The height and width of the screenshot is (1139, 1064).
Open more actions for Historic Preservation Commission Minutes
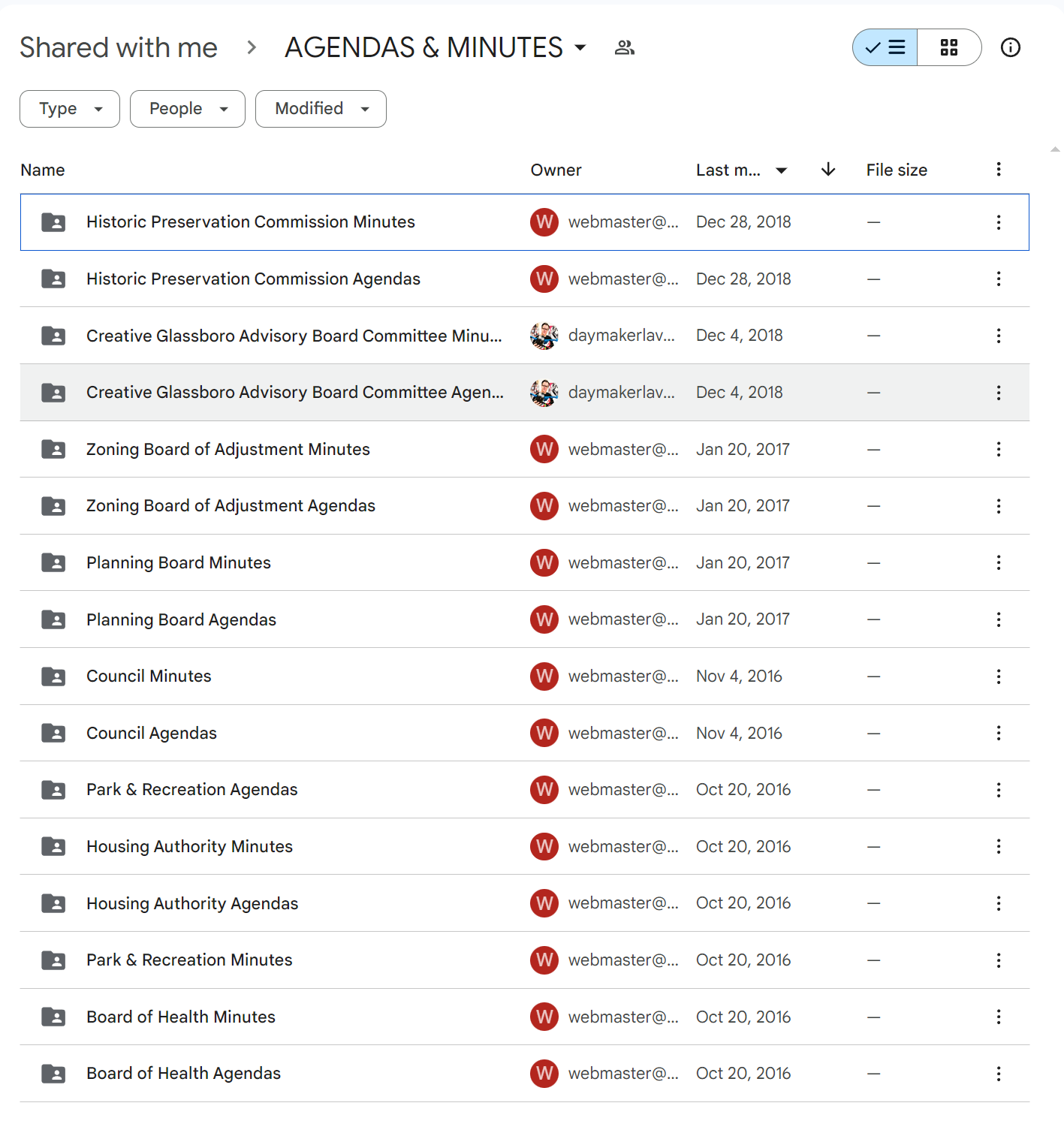(999, 222)
